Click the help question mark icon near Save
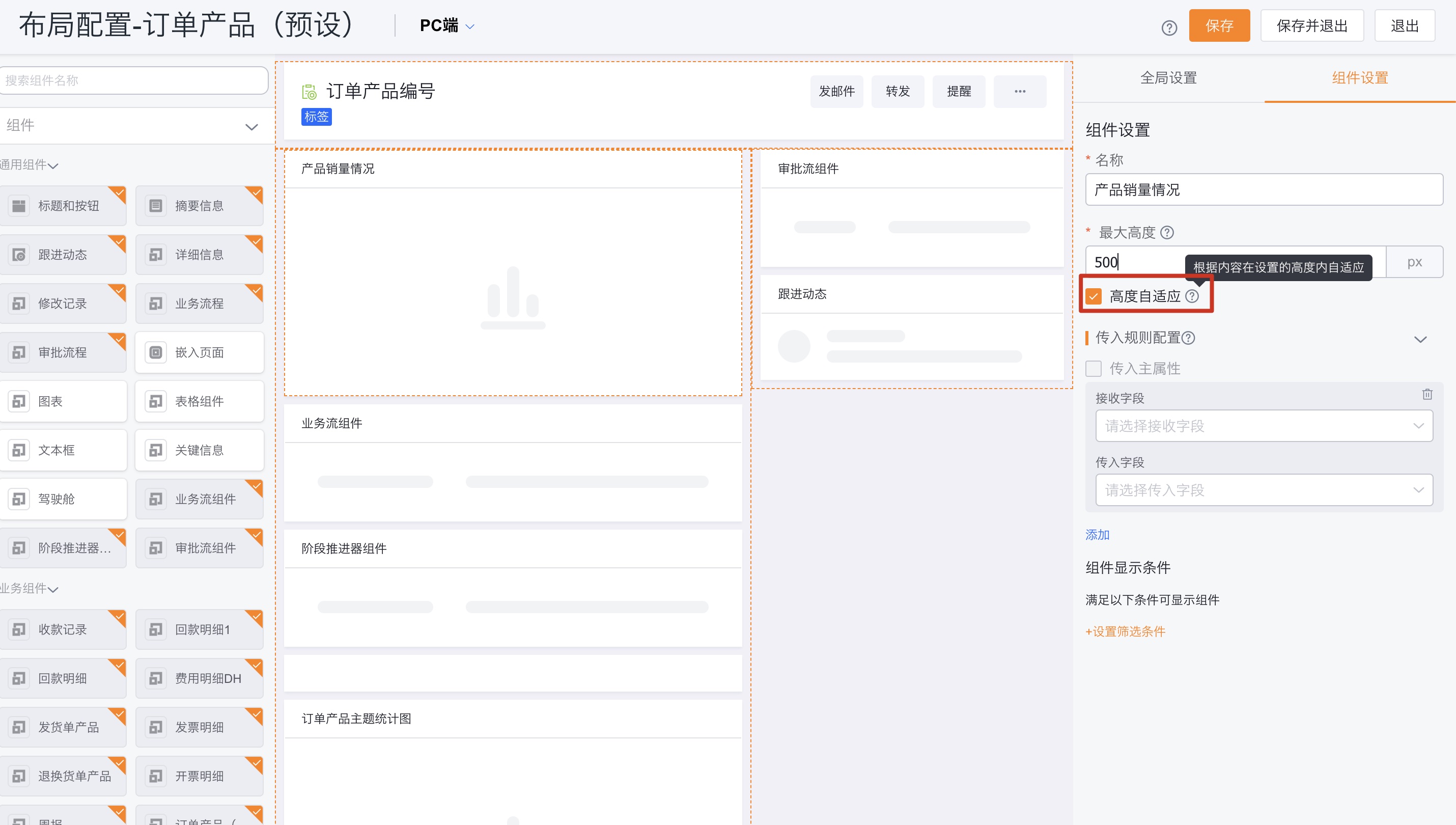This screenshot has width=1456, height=825. tap(1169, 27)
